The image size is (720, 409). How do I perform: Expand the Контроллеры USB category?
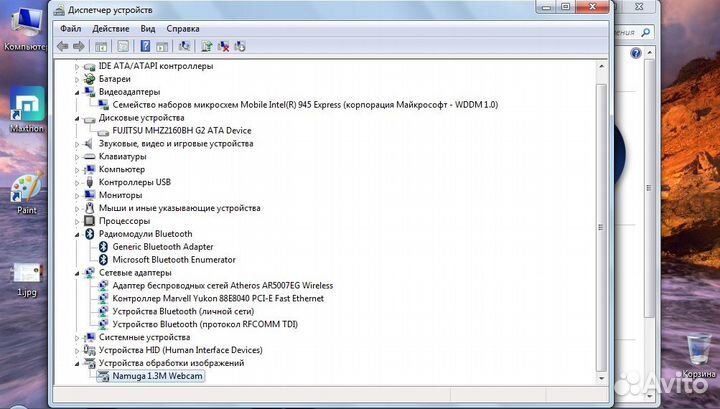[77, 183]
